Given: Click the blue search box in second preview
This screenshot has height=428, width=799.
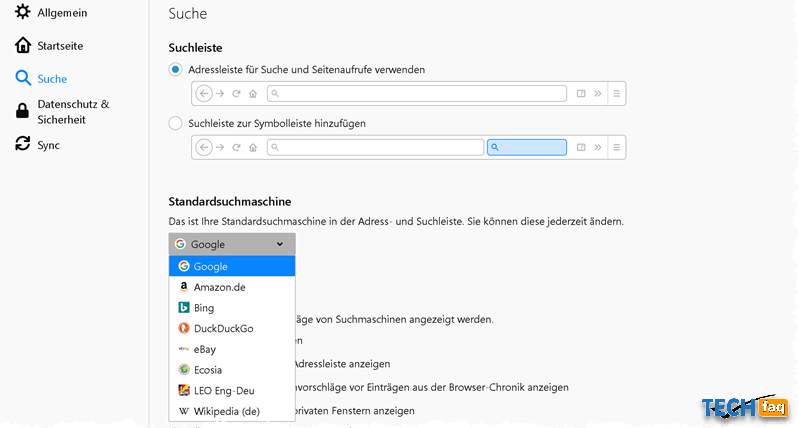Looking at the screenshot, I should (527, 147).
